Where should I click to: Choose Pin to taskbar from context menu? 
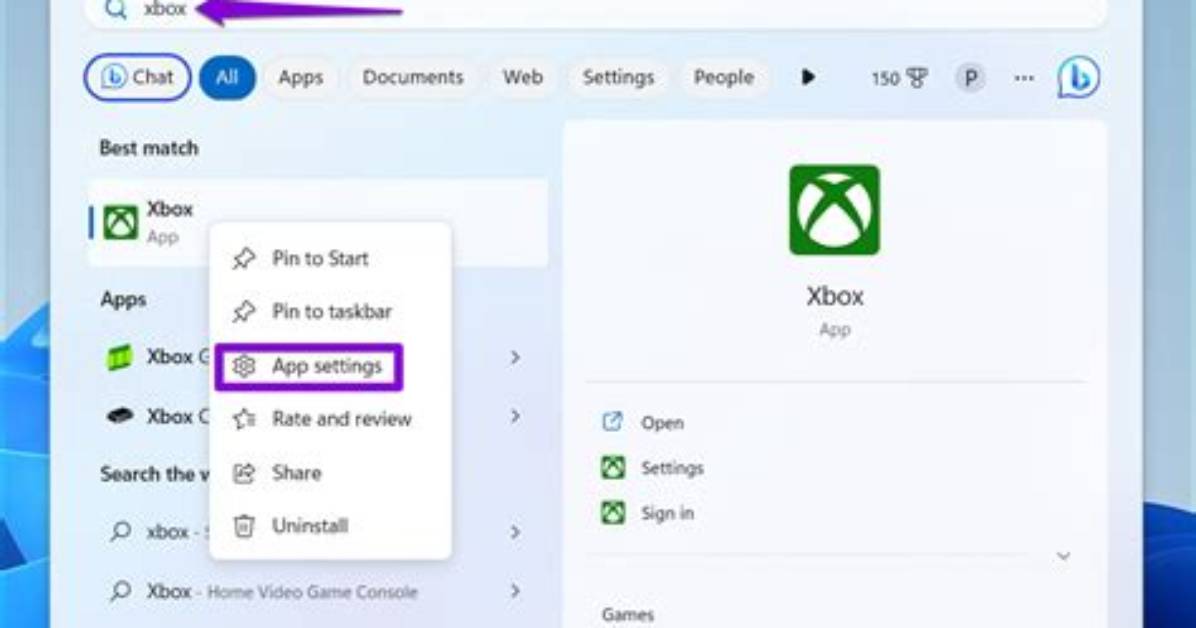tap(330, 311)
